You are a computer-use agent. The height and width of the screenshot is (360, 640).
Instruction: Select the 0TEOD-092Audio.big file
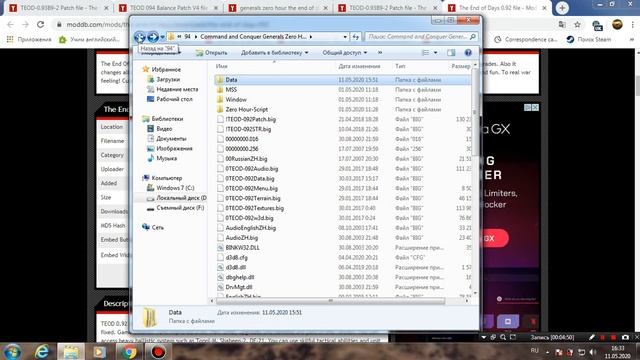(x=251, y=169)
